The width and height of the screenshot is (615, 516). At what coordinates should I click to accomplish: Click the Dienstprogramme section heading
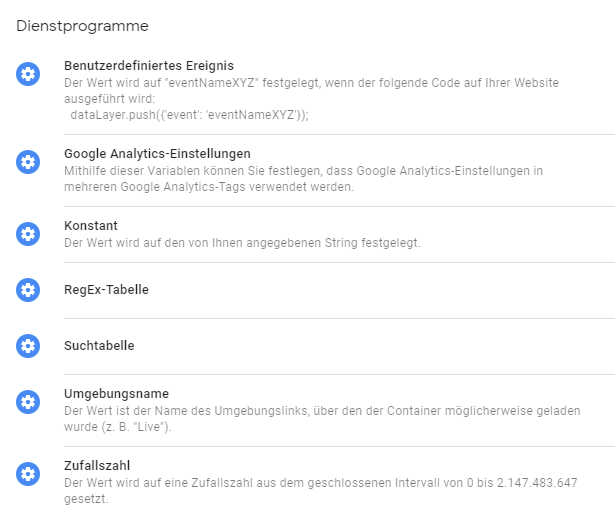(82, 26)
